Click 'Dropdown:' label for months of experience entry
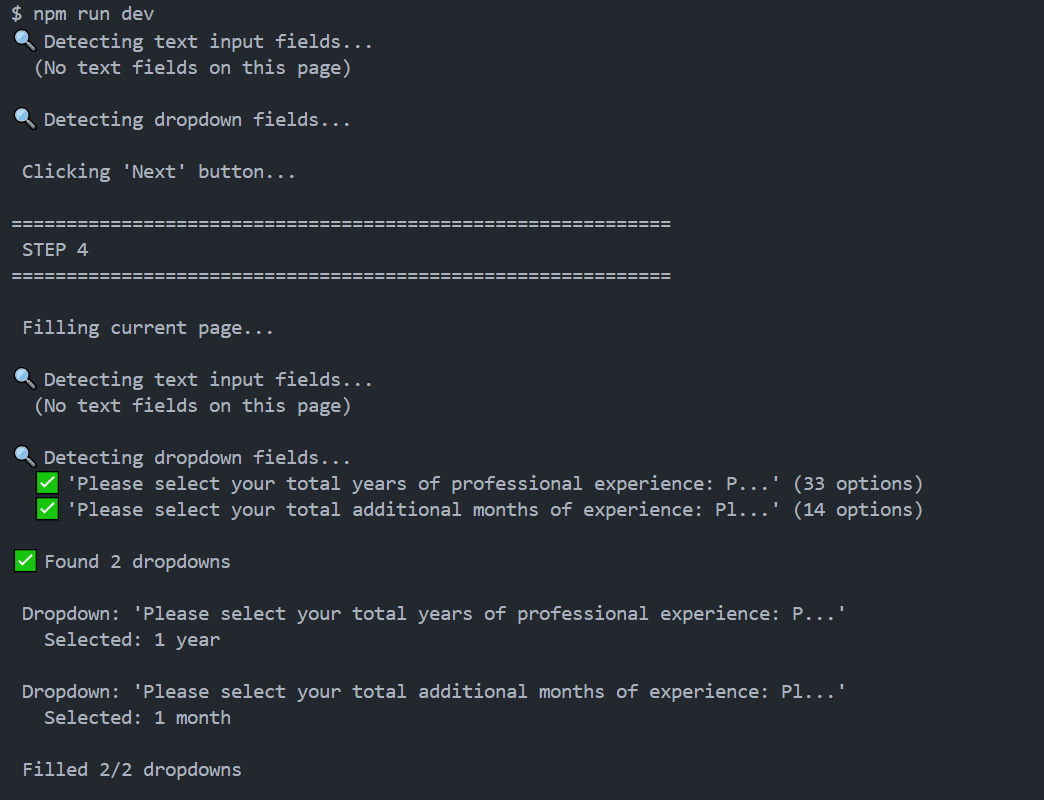Screen dimensions: 1044x800 (x=71, y=692)
